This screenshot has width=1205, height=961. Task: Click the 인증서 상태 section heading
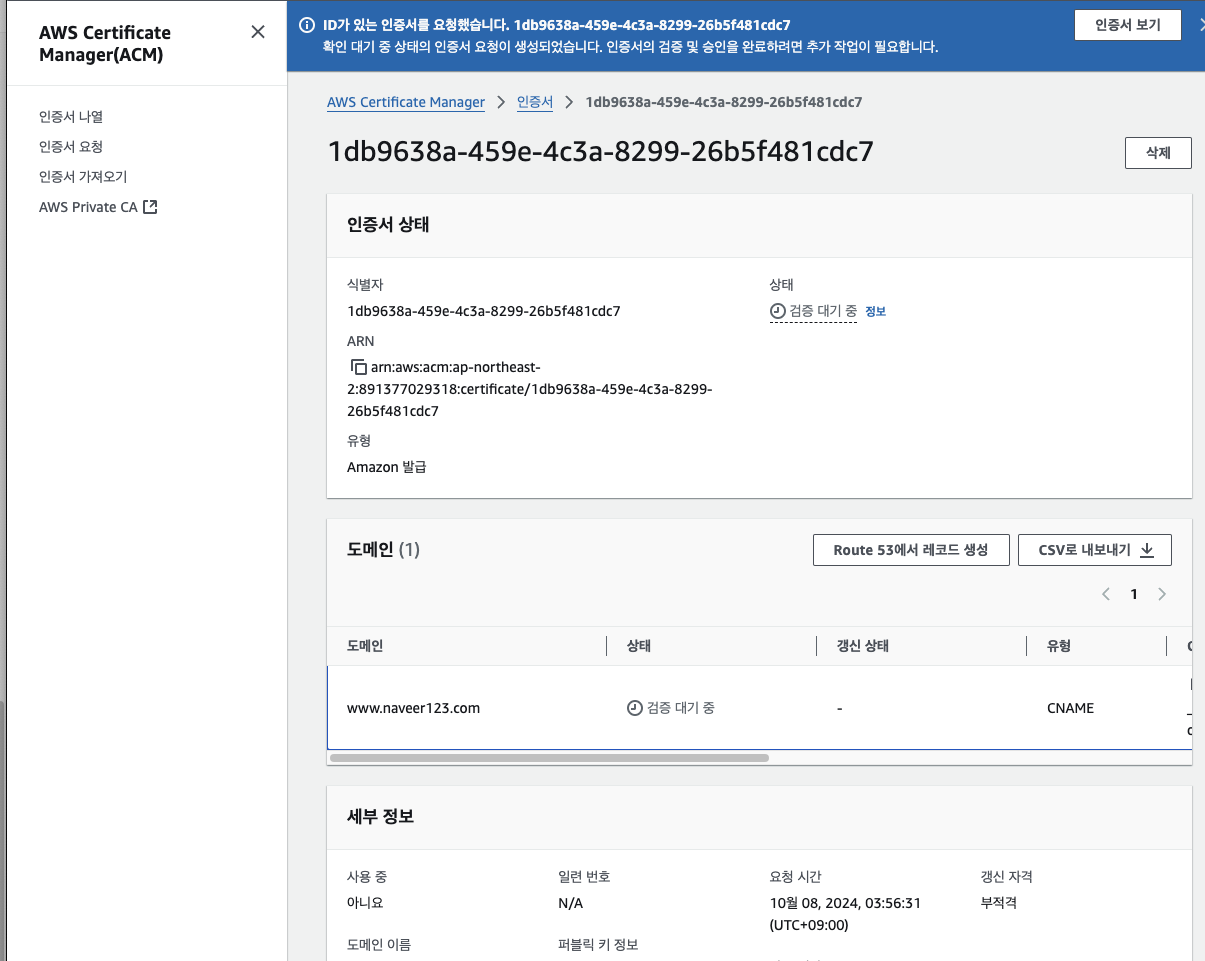point(388,225)
